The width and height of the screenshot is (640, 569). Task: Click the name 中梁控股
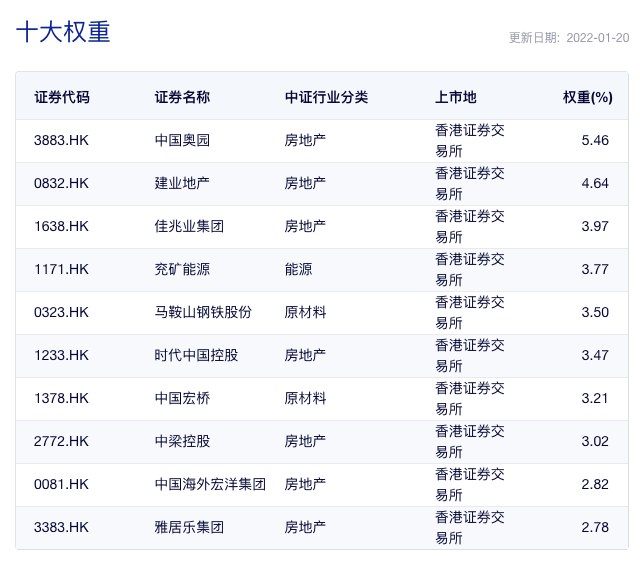[182, 441]
